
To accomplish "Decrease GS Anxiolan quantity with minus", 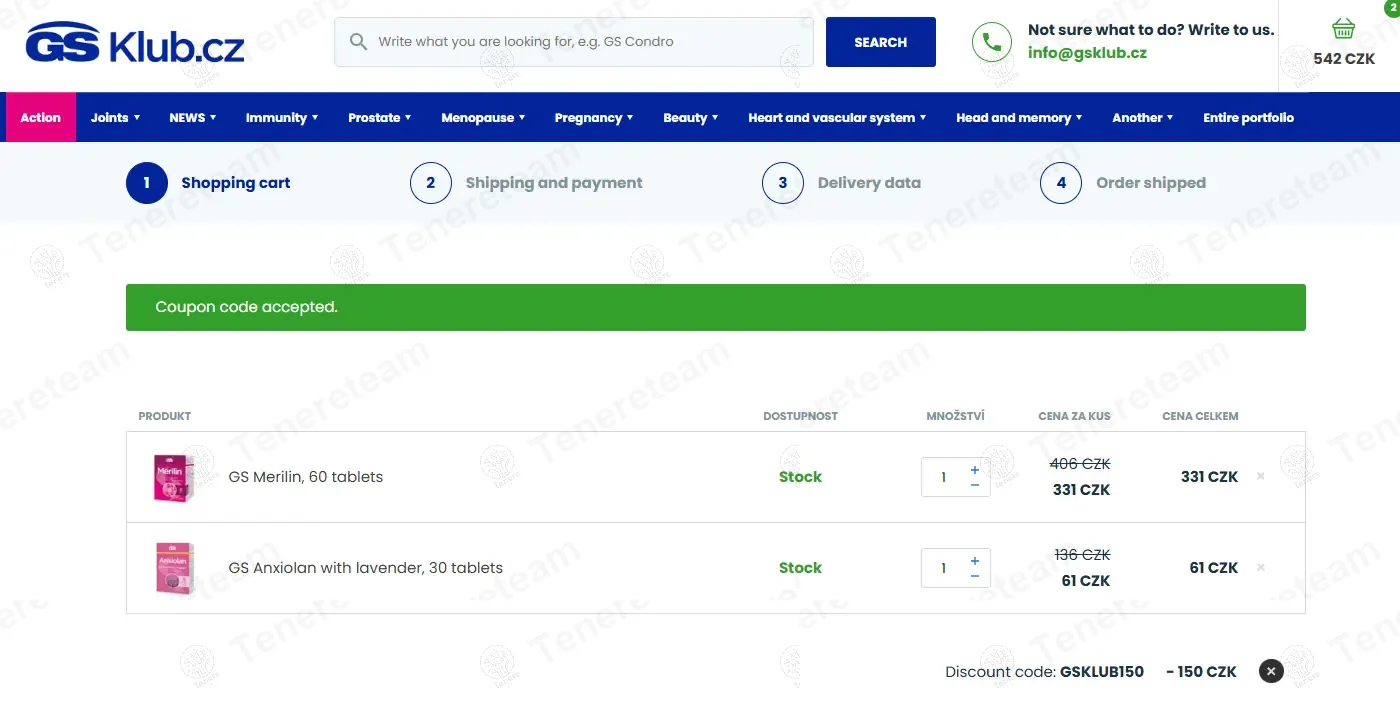I will coord(975,576).
